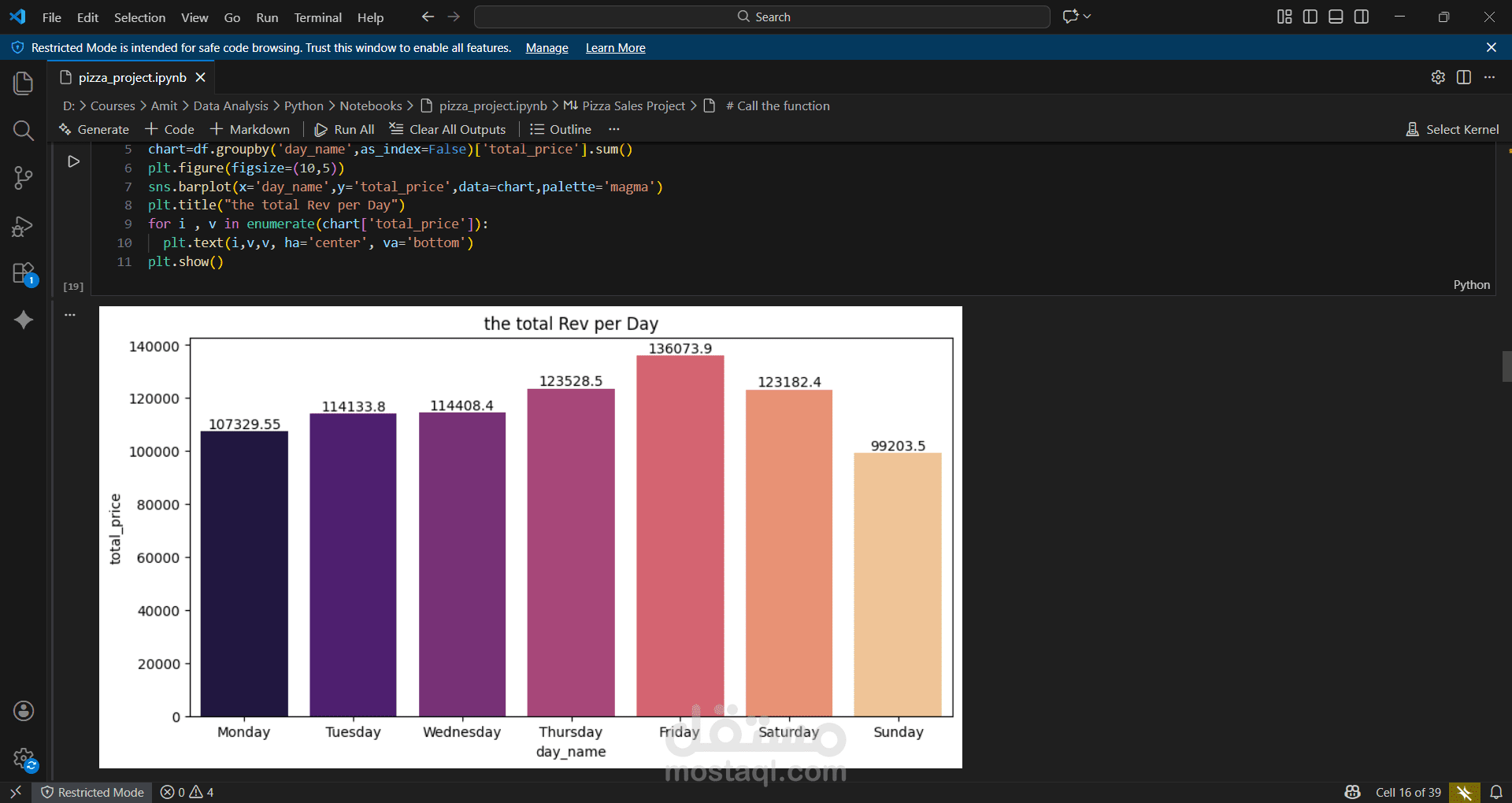Image resolution: width=1512 pixels, height=803 pixels.
Task: Click the title bar Search field
Action: (x=762, y=17)
